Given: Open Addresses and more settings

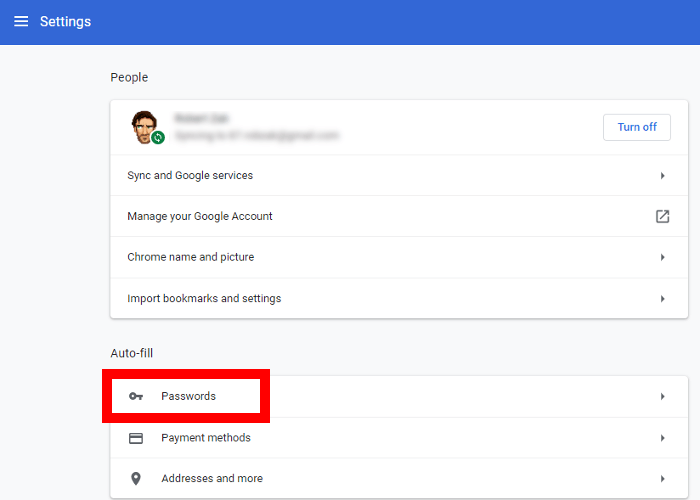Looking at the screenshot, I should [399, 479].
